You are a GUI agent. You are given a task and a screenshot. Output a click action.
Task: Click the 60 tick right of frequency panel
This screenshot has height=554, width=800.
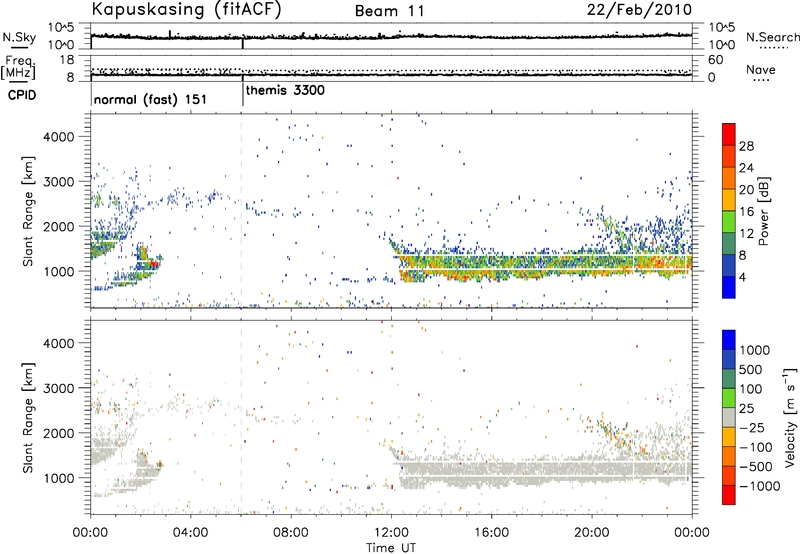pos(715,60)
